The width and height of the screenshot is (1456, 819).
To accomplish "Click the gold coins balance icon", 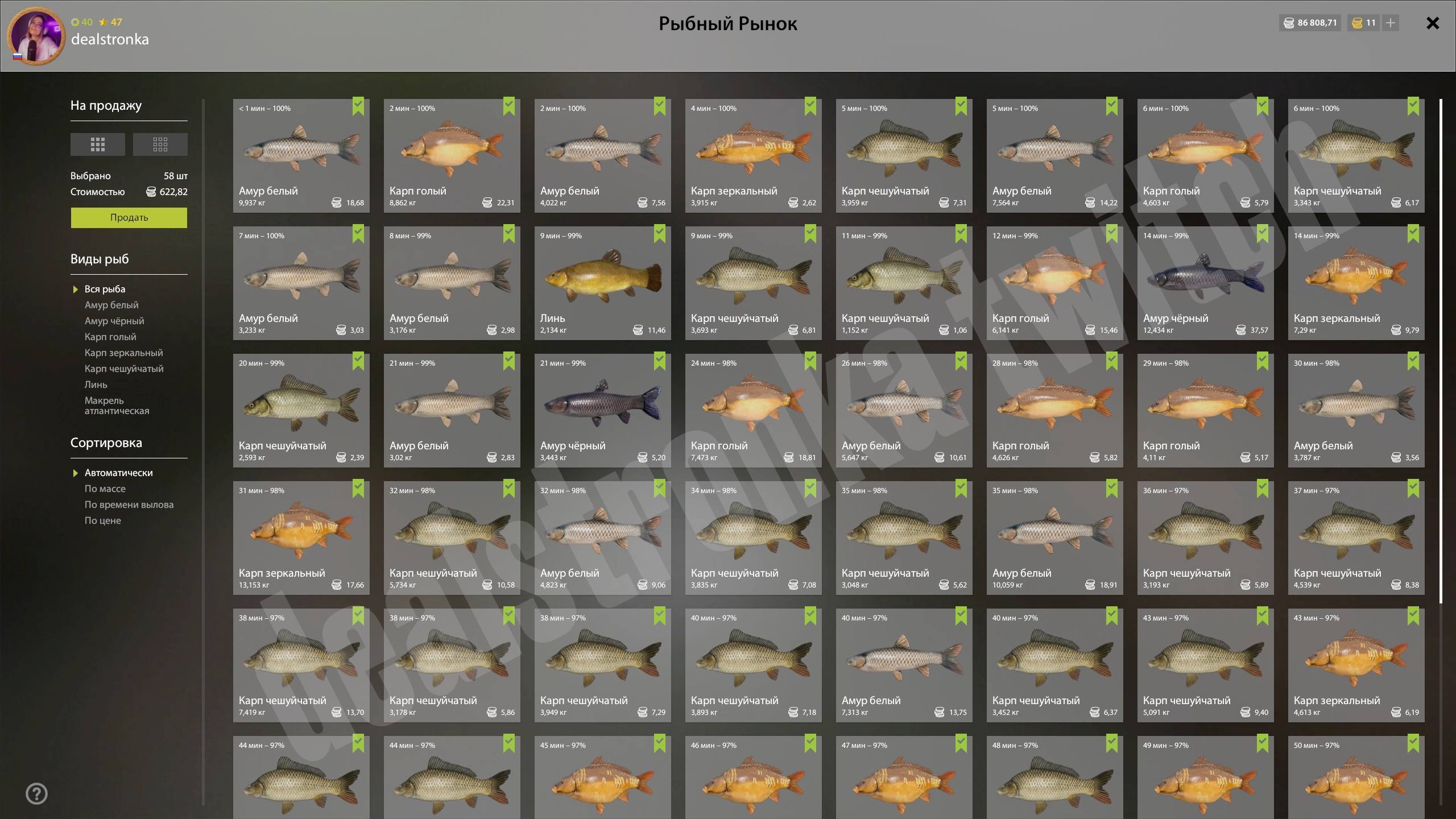I will pyautogui.click(x=1357, y=23).
